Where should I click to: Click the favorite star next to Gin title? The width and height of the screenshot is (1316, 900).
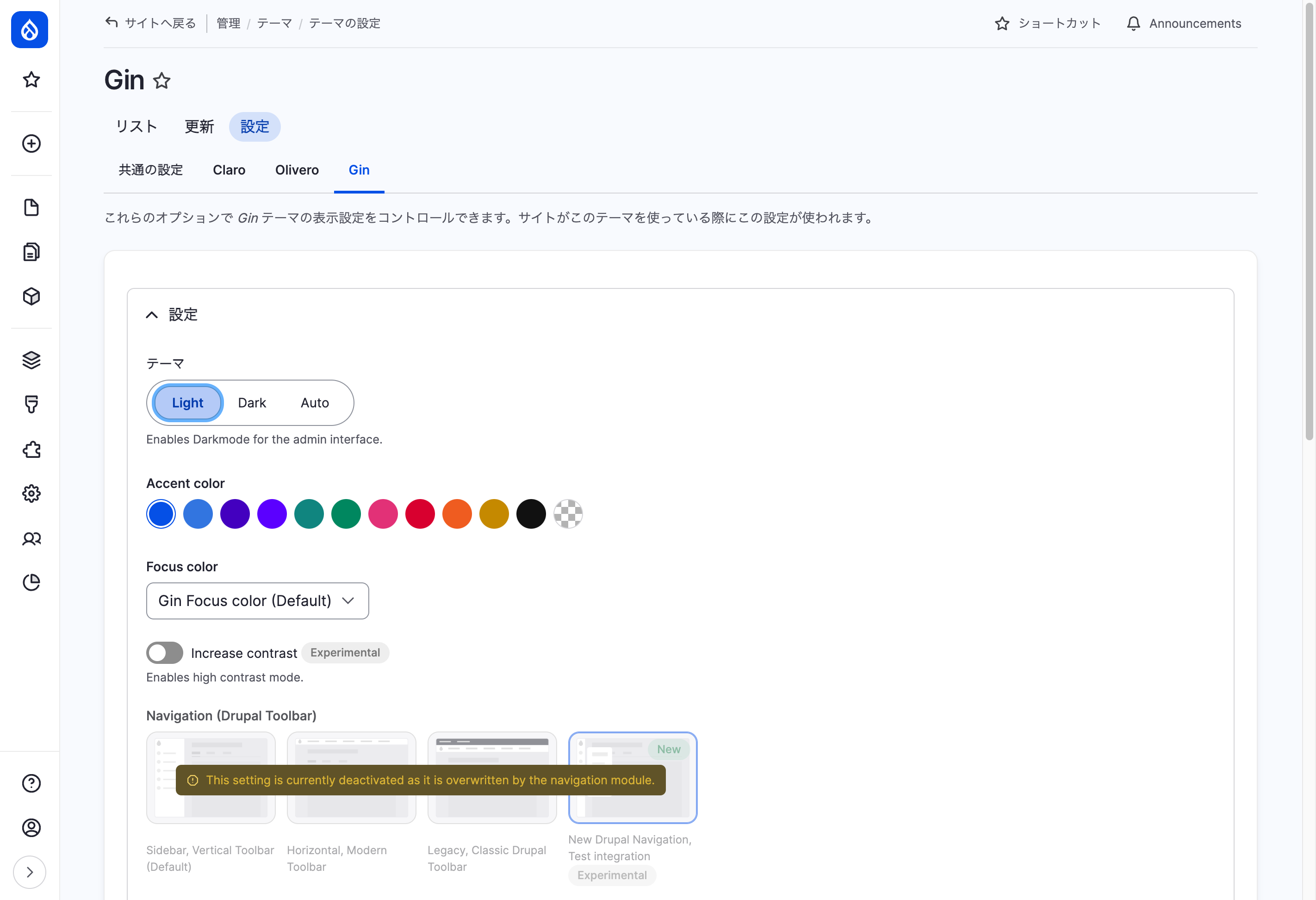[162, 81]
